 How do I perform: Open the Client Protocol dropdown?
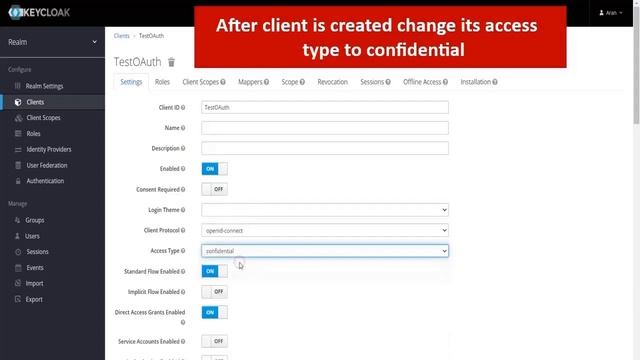[x=325, y=230]
